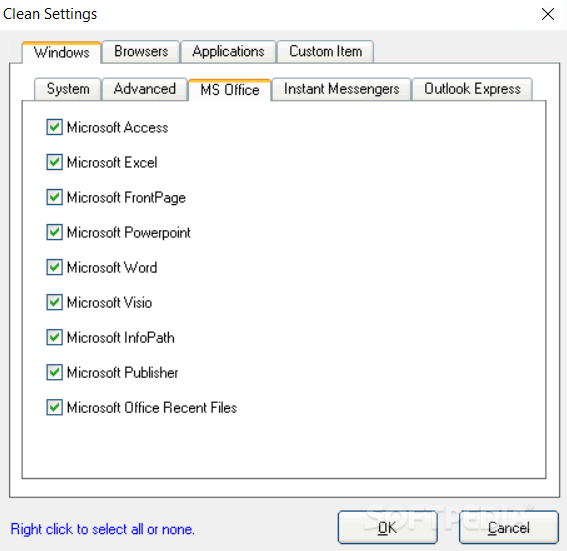The image size is (567, 551).
Task: Switch to the Browsers tab
Action: tap(141, 51)
